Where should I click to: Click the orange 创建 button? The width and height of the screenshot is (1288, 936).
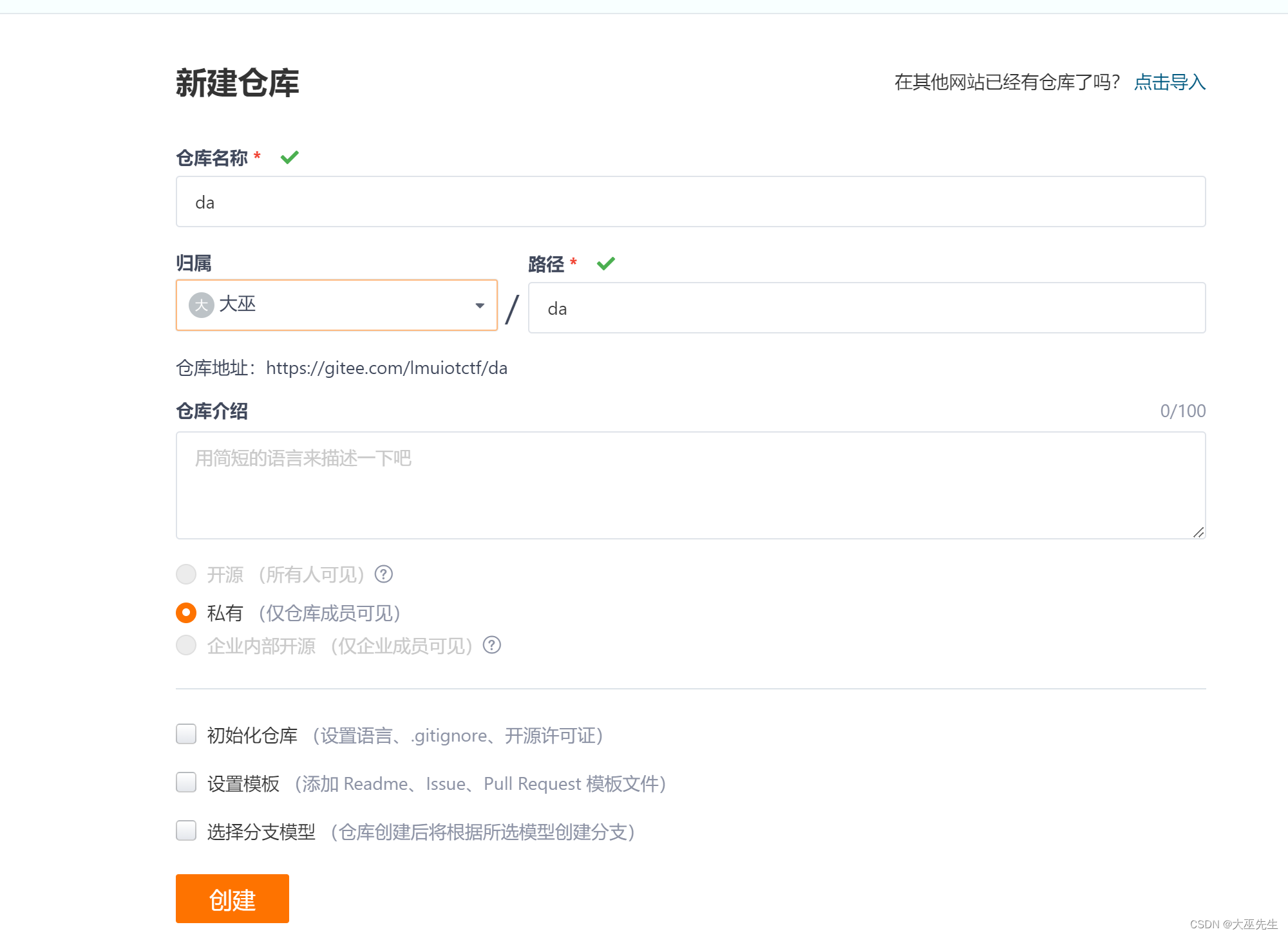pos(232,899)
